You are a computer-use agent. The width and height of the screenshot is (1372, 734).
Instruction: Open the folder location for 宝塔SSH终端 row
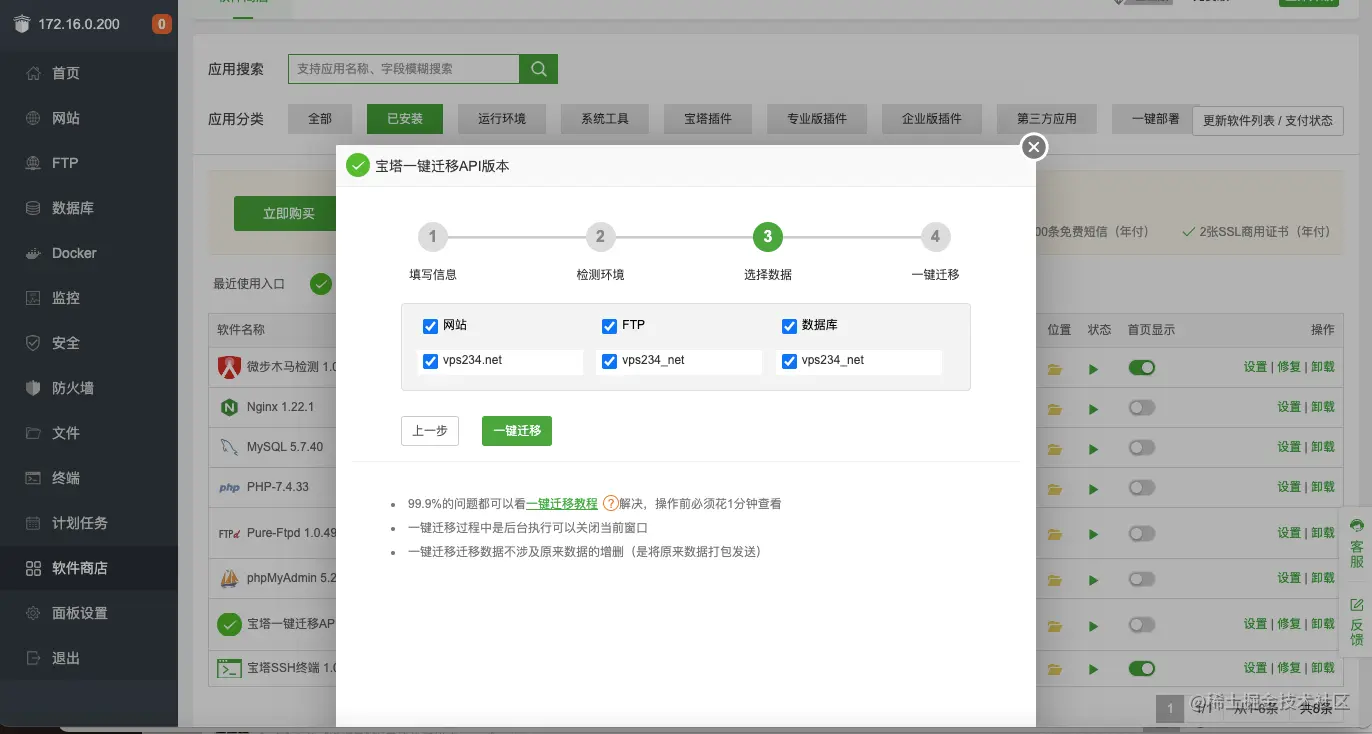[x=1054, y=668]
